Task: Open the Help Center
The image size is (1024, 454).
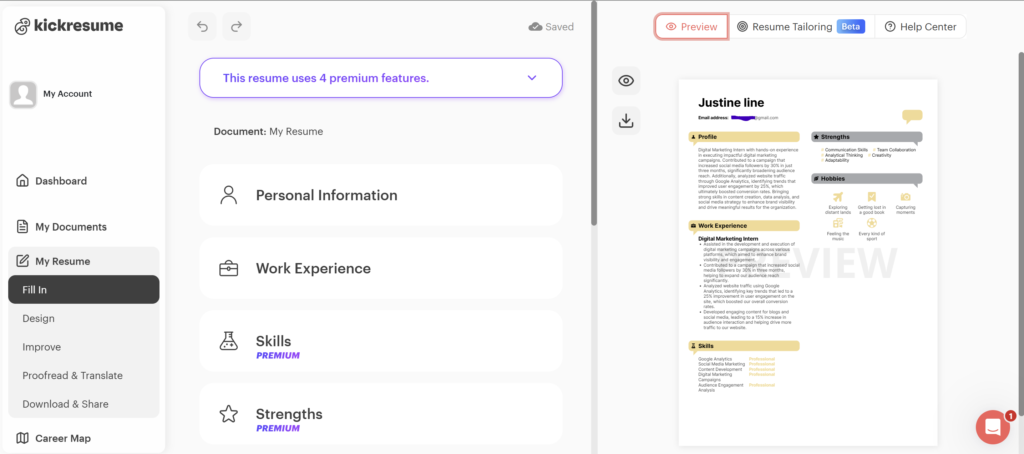Action: tap(920, 27)
